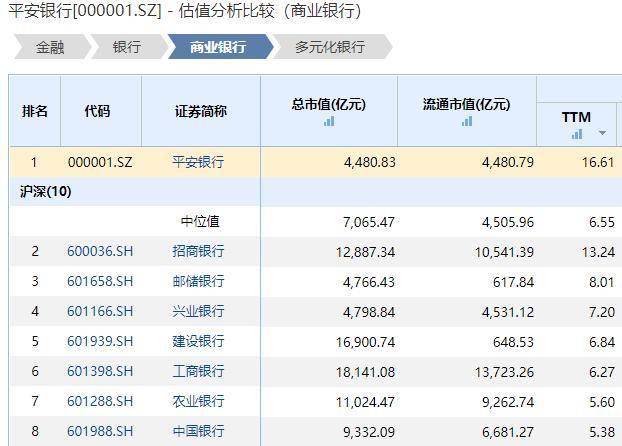
Task: Open the TTM sort dropdown arrow
Action: [602, 133]
